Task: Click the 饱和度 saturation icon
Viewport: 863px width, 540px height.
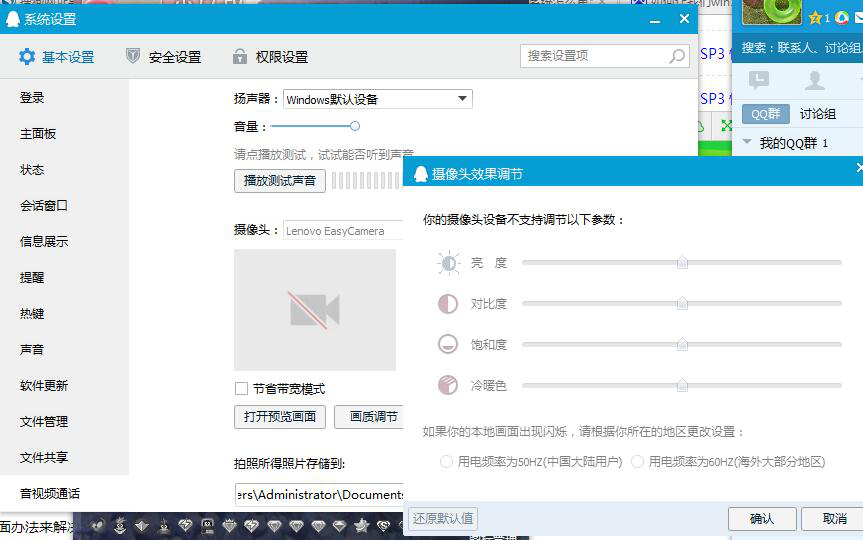Action: click(447, 345)
